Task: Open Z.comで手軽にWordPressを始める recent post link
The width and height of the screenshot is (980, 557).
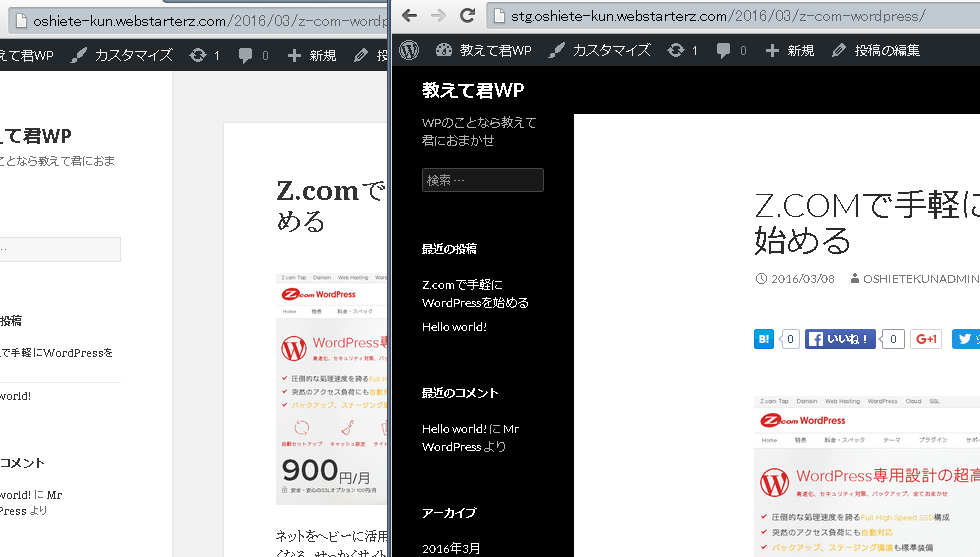Action: [x=475, y=294]
